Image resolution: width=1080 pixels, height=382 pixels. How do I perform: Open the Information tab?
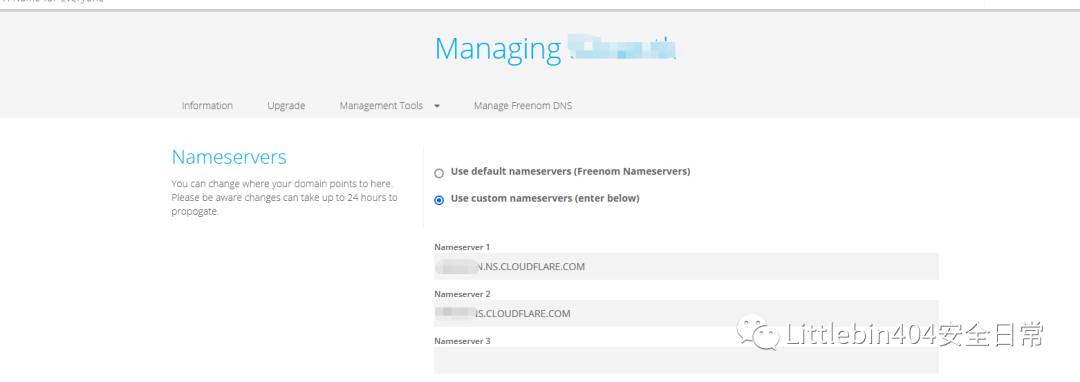(207, 106)
